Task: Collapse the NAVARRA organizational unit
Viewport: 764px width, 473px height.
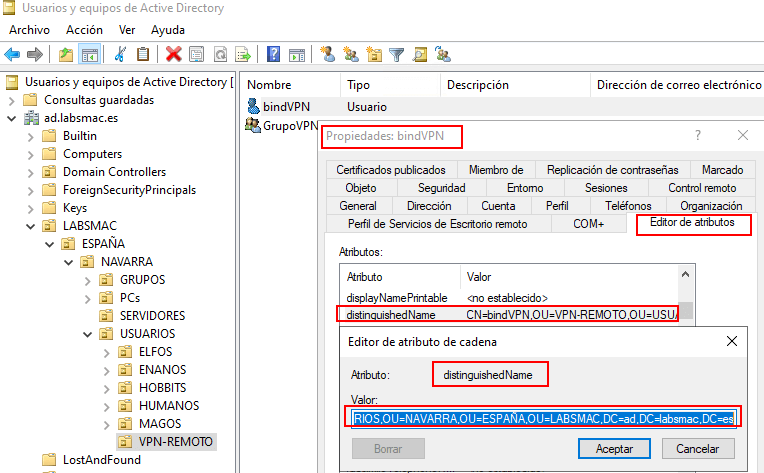Action: pos(67,262)
